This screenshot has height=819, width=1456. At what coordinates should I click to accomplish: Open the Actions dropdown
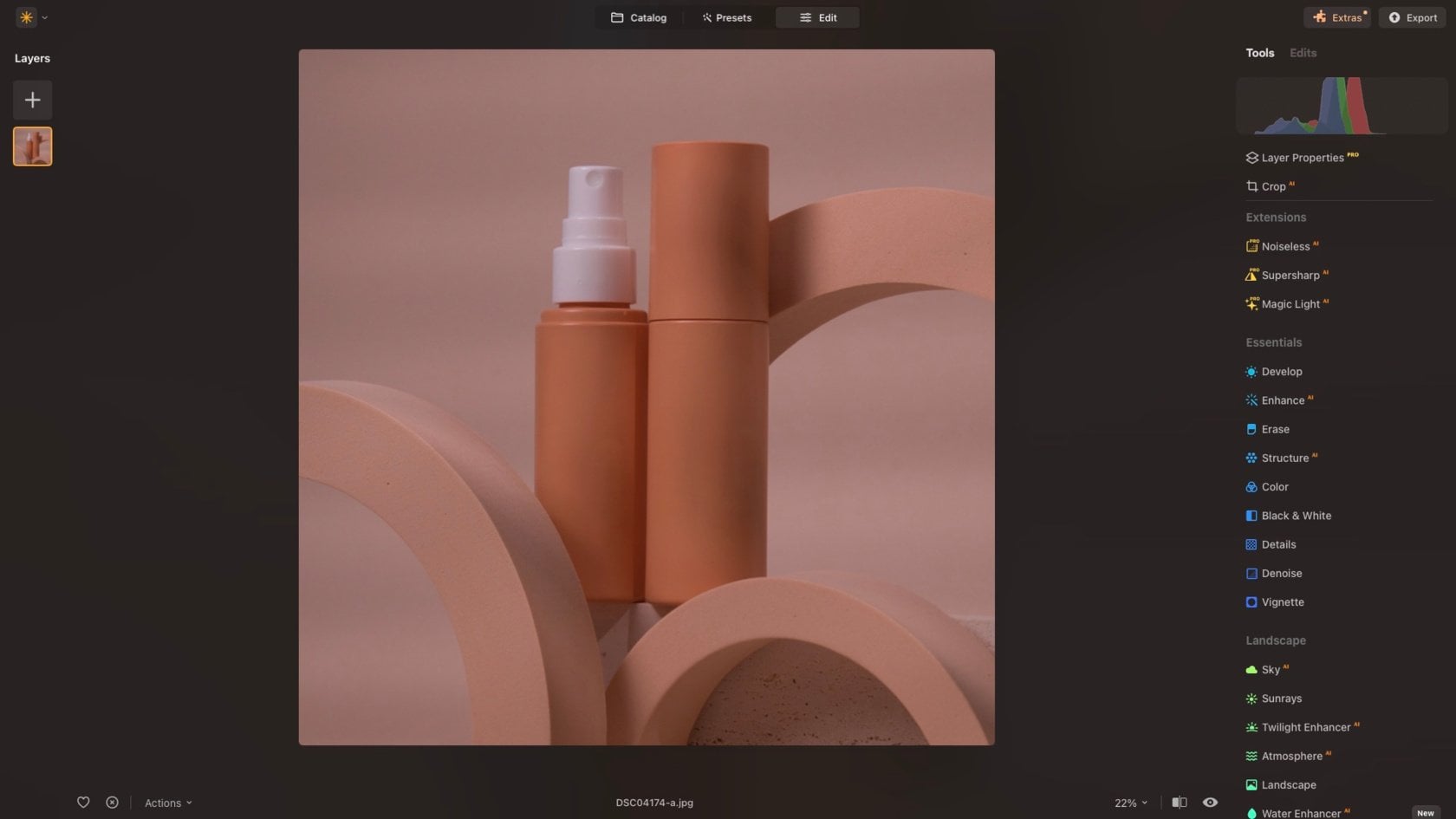pyautogui.click(x=167, y=803)
